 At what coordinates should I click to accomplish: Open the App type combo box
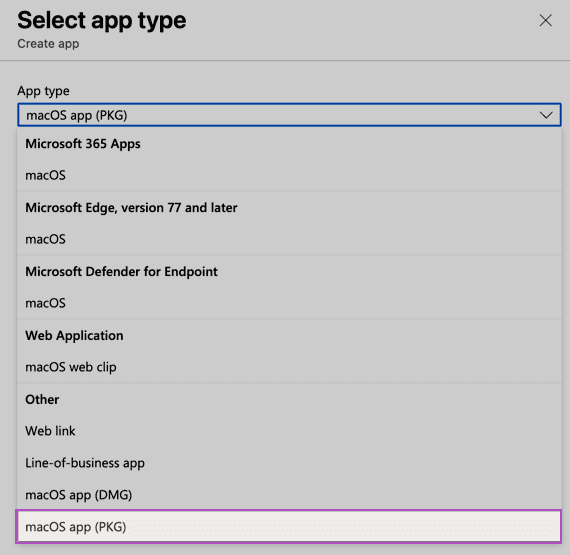pos(289,115)
